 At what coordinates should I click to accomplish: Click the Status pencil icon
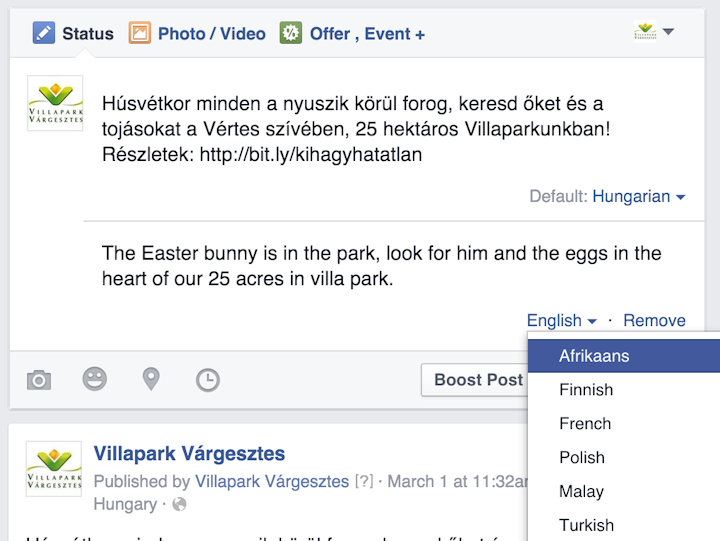44,33
